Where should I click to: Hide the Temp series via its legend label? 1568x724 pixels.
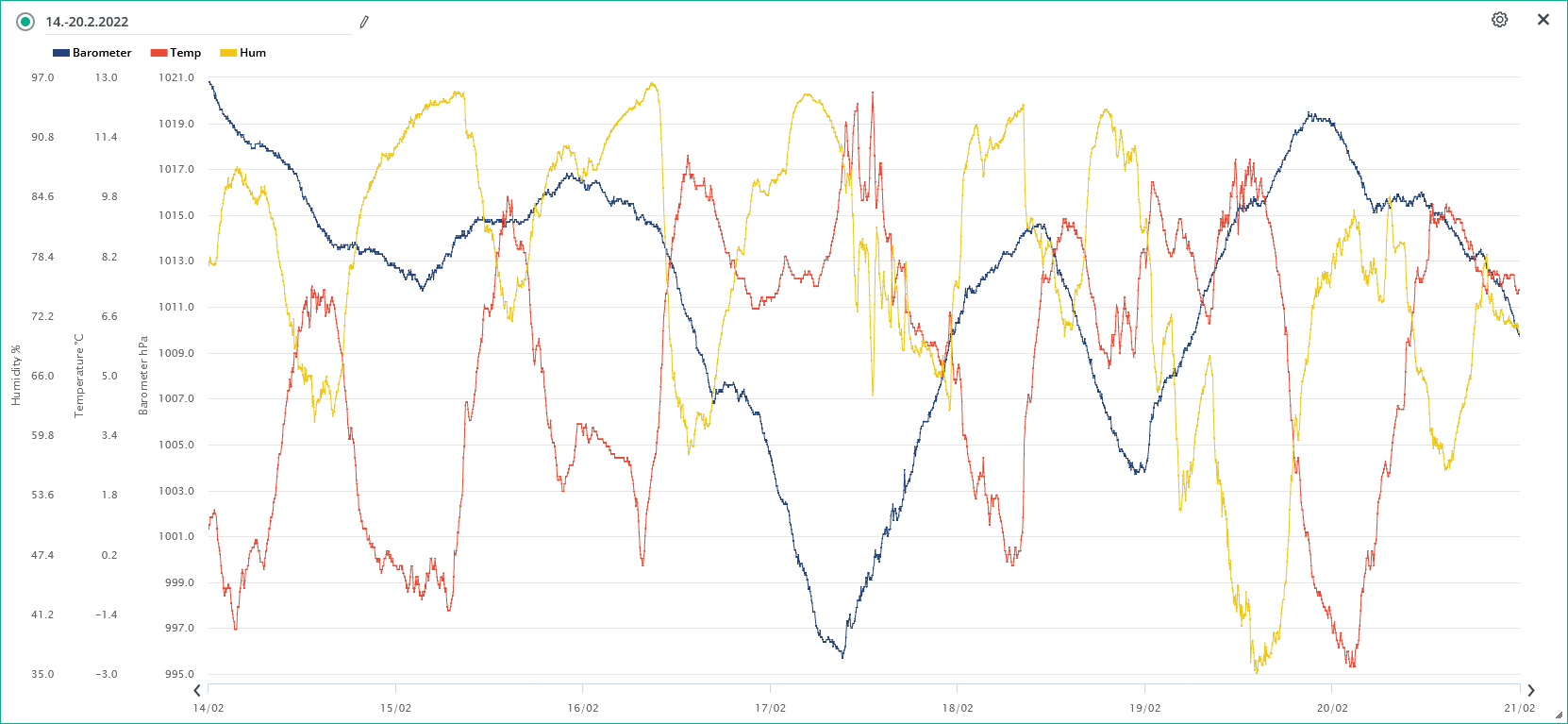[186, 53]
